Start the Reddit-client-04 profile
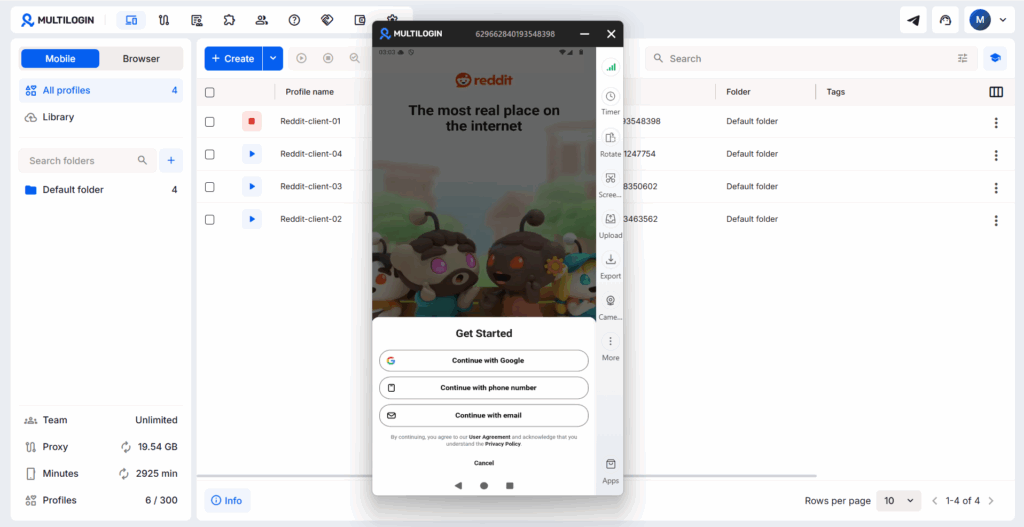Screen dimensions: 1024x527 pyautogui.click(x=251, y=154)
